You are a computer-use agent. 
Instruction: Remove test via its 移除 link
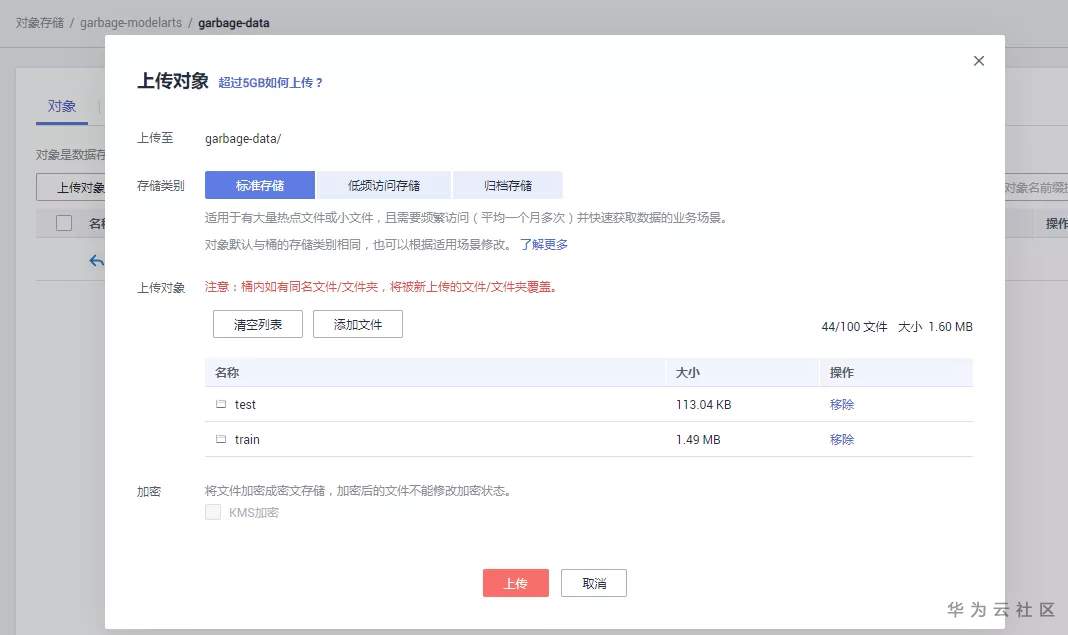842,405
